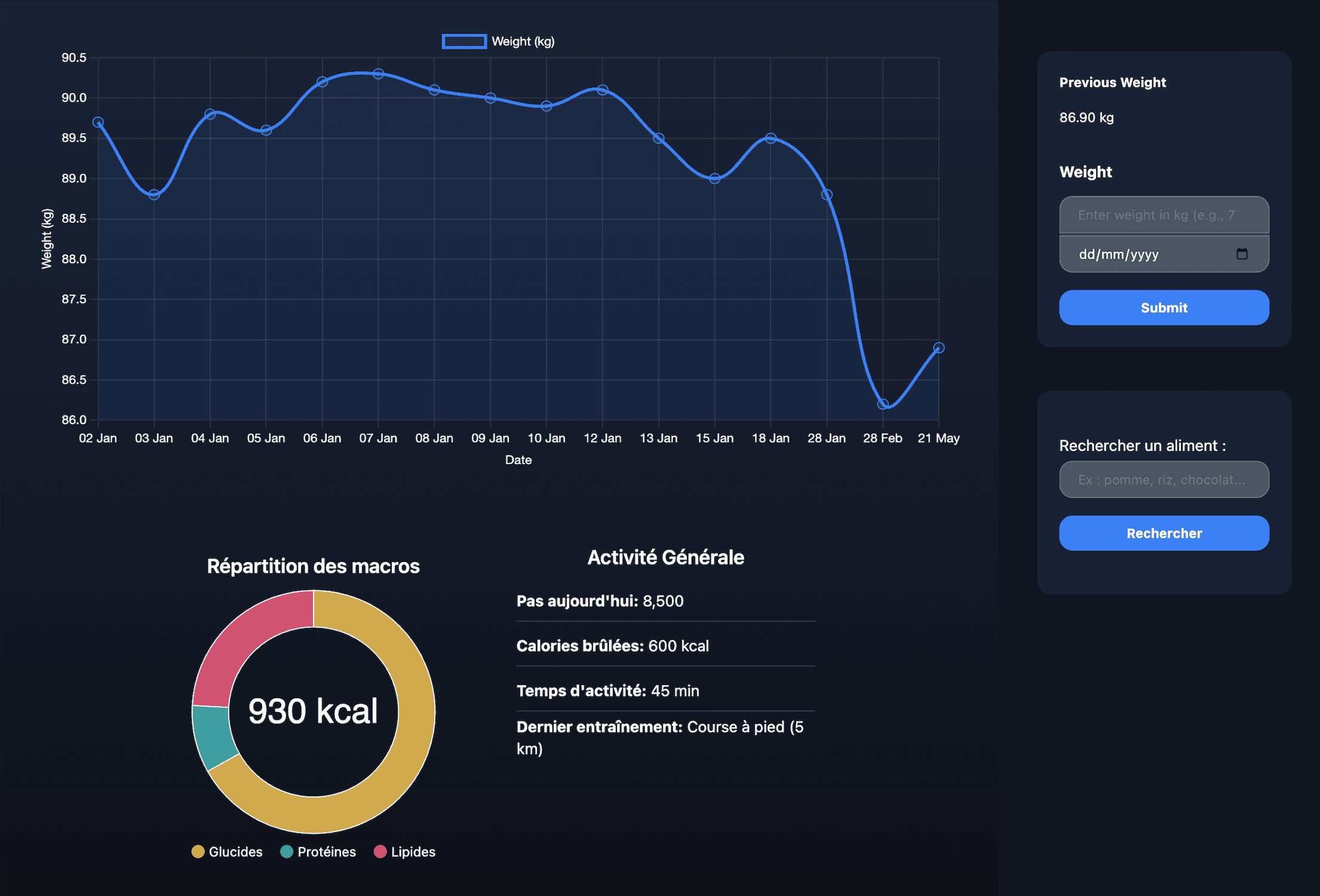The image size is (1320, 896).
Task: Click the weight entry field
Action: pos(1164,214)
